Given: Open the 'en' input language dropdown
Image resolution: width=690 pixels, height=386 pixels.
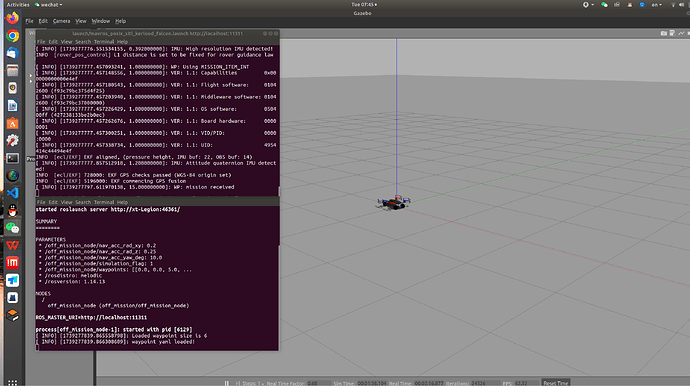Looking at the screenshot, I should (x=656, y=5).
